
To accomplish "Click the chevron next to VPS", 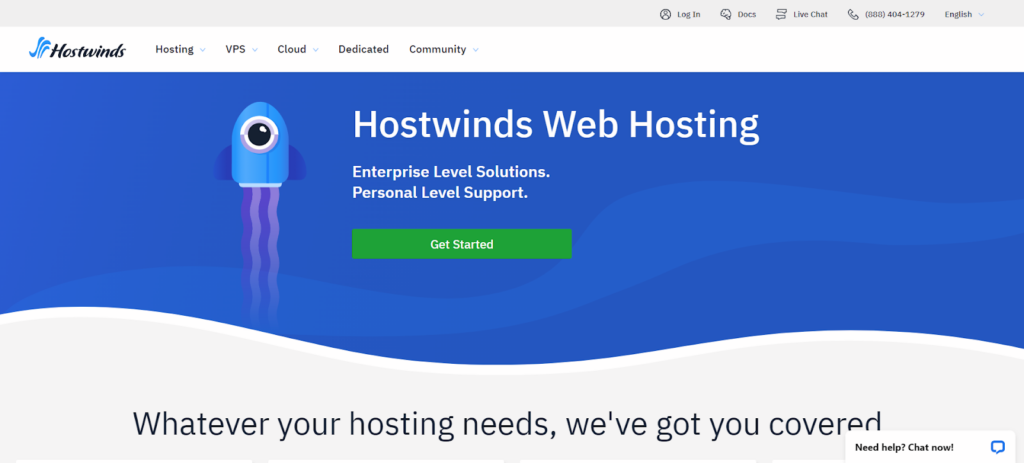I will tap(255, 50).
